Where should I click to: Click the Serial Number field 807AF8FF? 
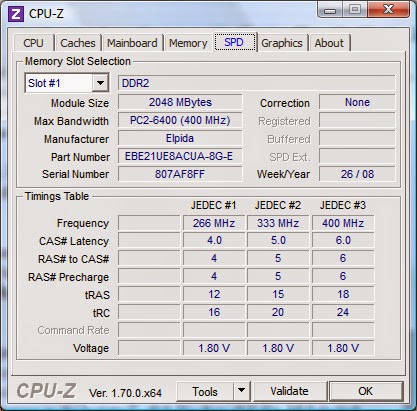click(180, 174)
